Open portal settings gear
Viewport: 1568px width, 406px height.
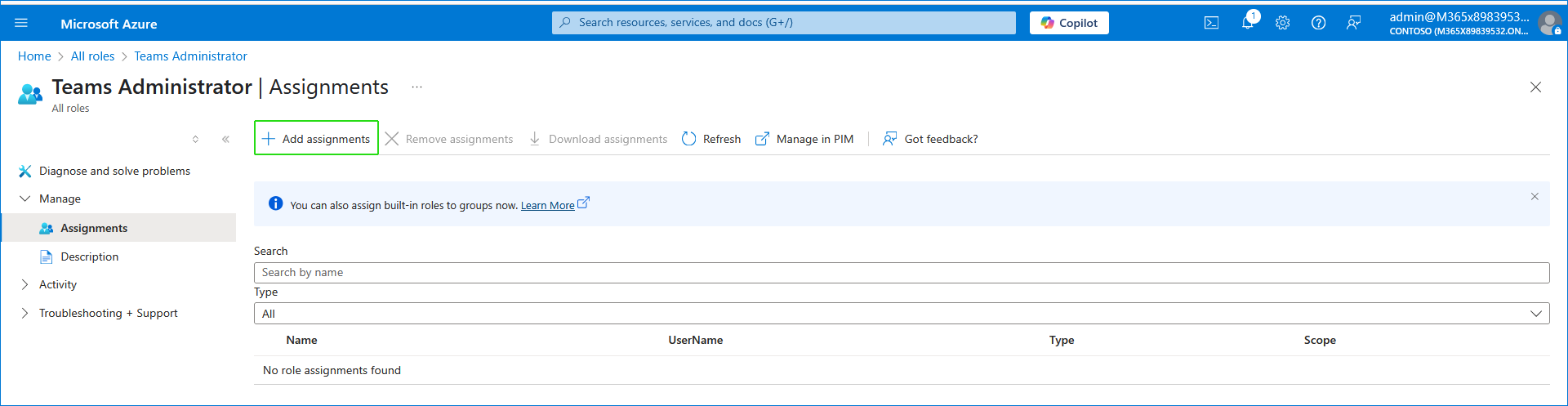pos(1282,23)
